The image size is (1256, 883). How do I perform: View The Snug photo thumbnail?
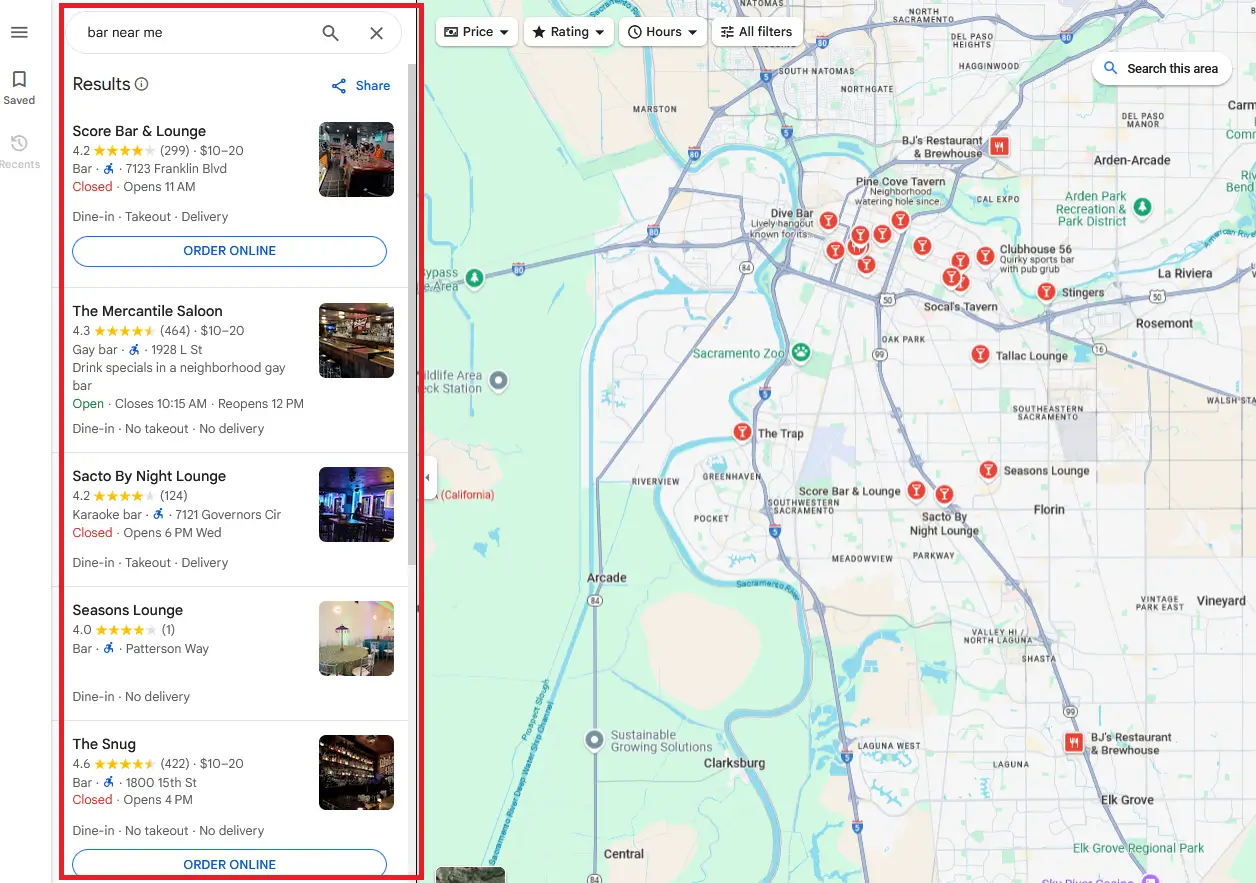356,773
